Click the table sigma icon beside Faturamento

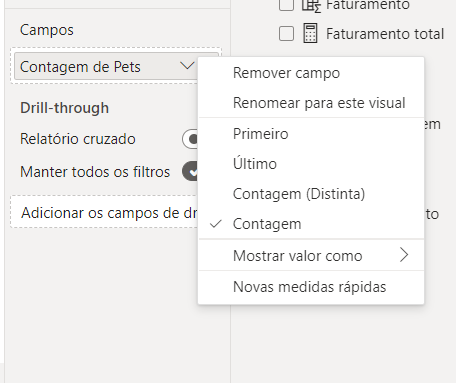pos(311,5)
